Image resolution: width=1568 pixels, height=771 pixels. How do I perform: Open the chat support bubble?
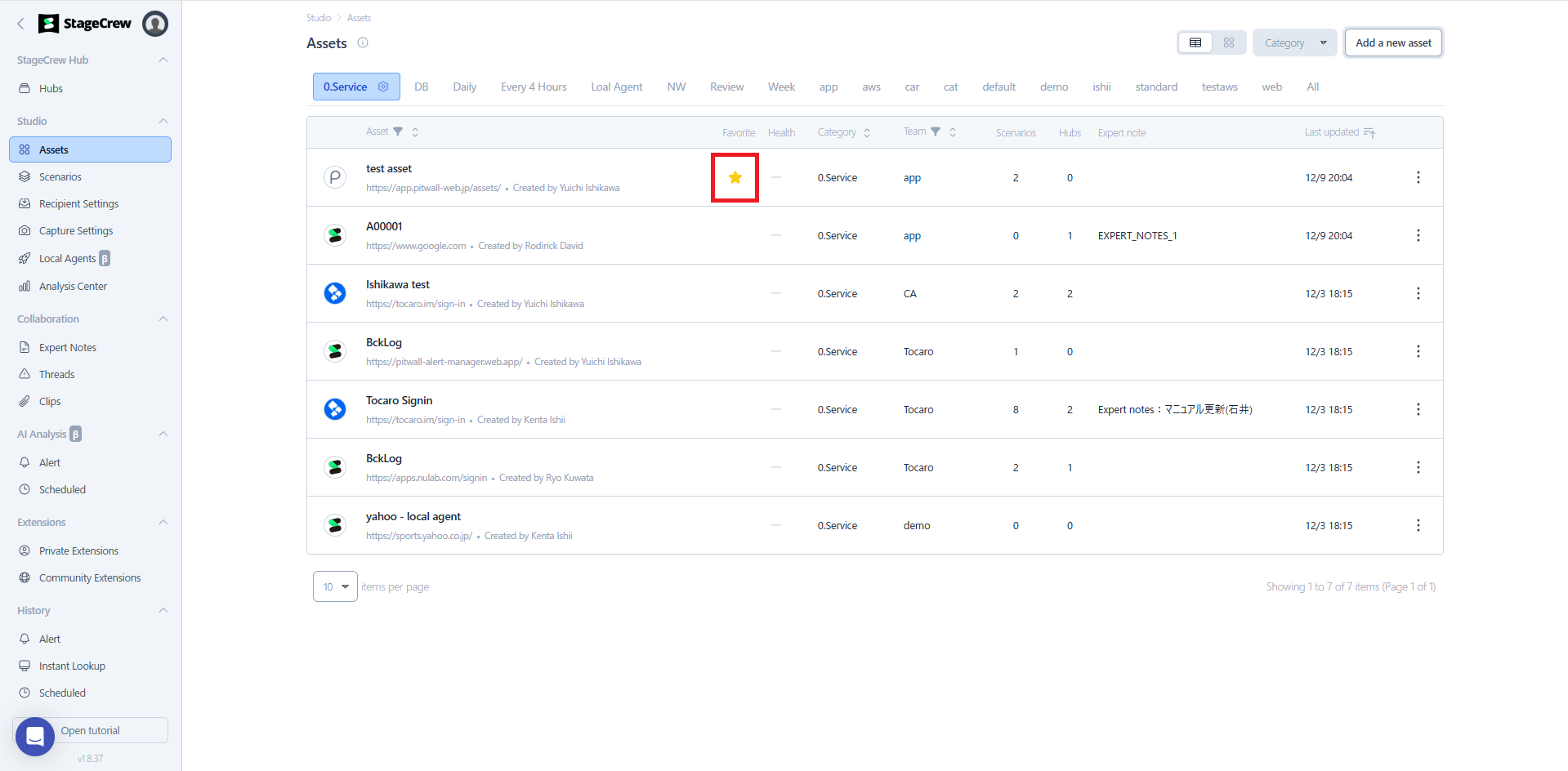click(35, 736)
